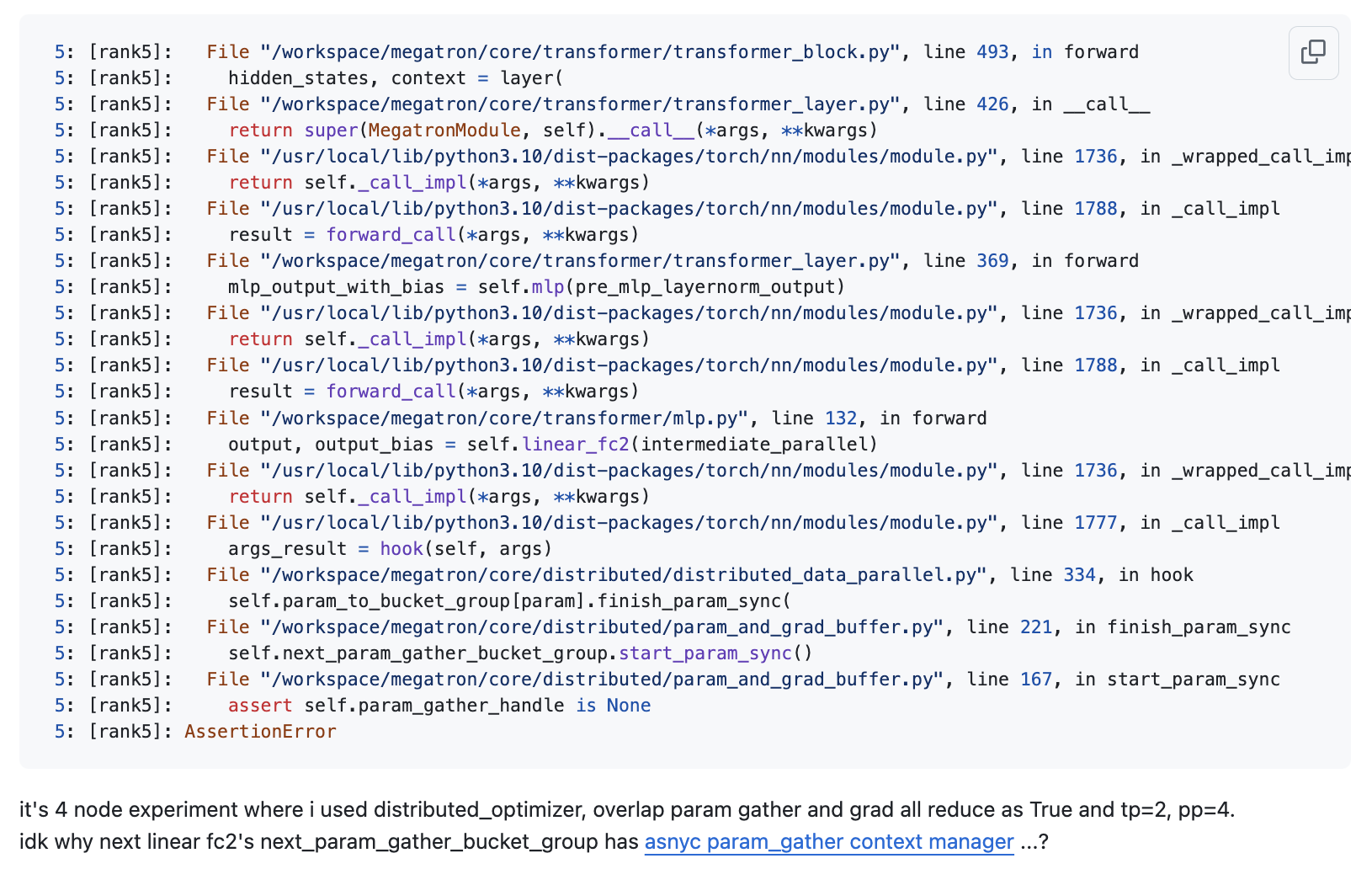Click 'assert self.param_gather_handle is None' line
The width and height of the screenshot is (1372, 869).
439,706
